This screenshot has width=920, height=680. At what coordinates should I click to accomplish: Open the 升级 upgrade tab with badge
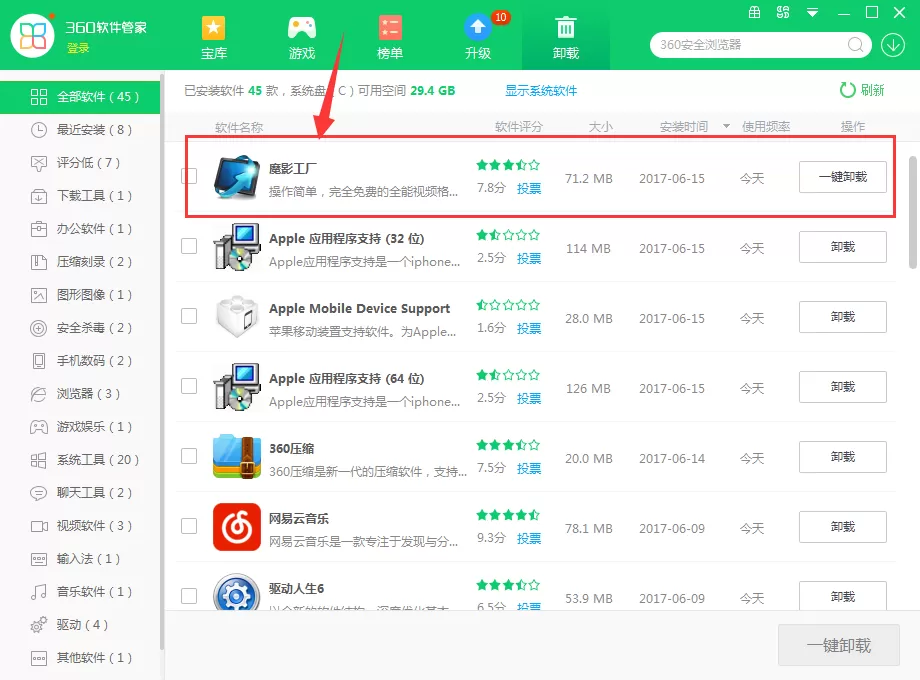(x=478, y=38)
